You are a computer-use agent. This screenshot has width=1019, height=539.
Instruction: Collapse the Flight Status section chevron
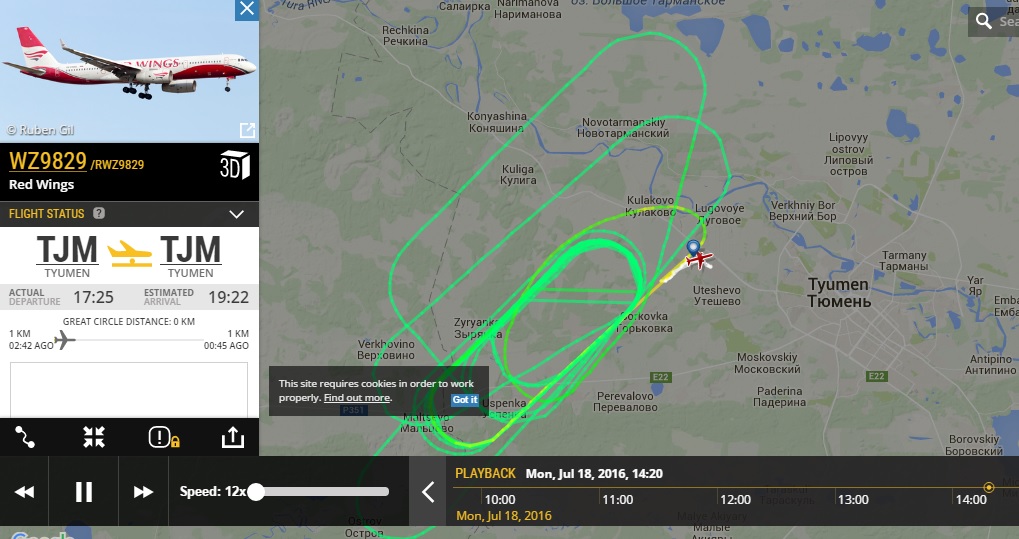237,214
